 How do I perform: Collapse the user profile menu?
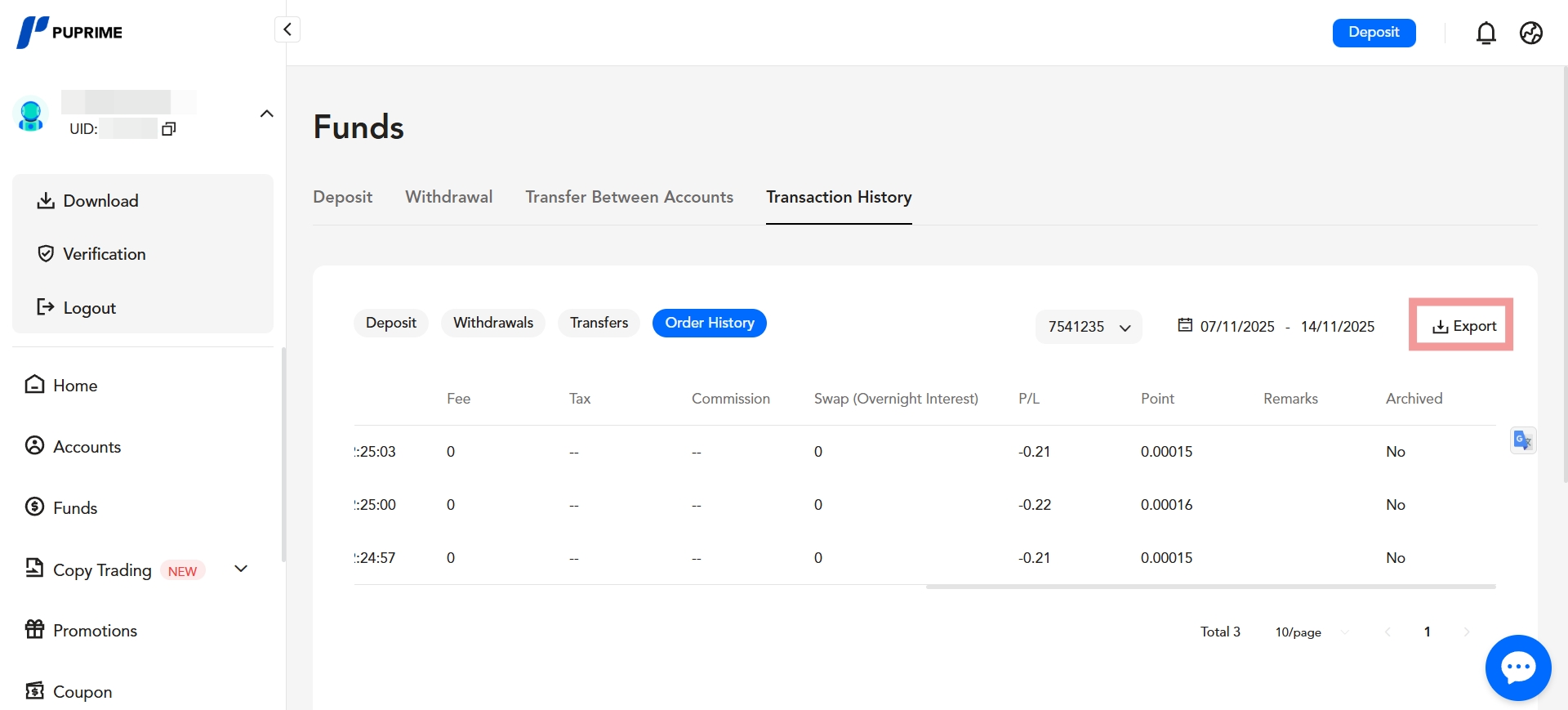point(266,114)
